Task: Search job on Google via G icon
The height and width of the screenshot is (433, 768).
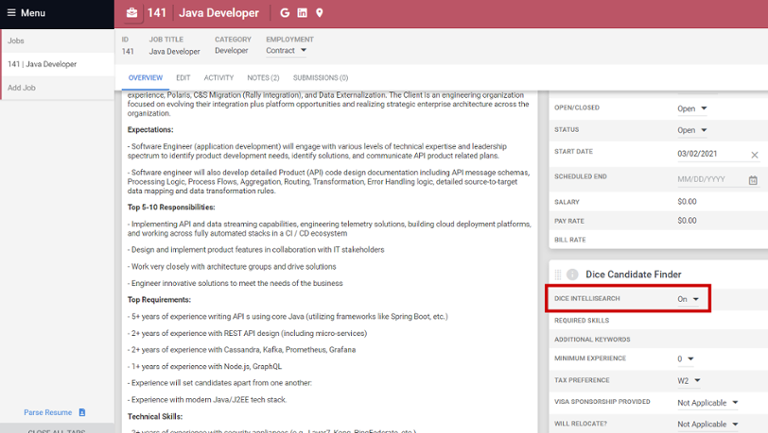Action: click(285, 13)
